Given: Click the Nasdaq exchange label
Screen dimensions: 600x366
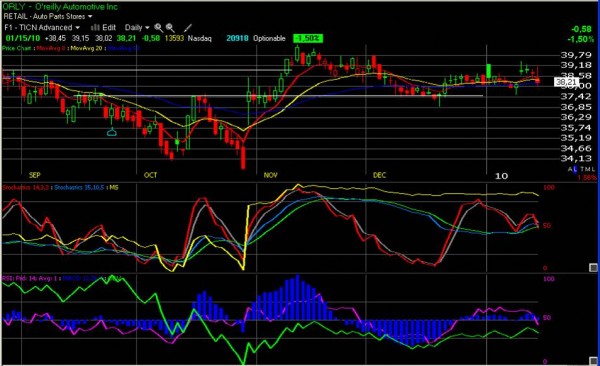Looking at the screenshot, I should tap(199, 38).
